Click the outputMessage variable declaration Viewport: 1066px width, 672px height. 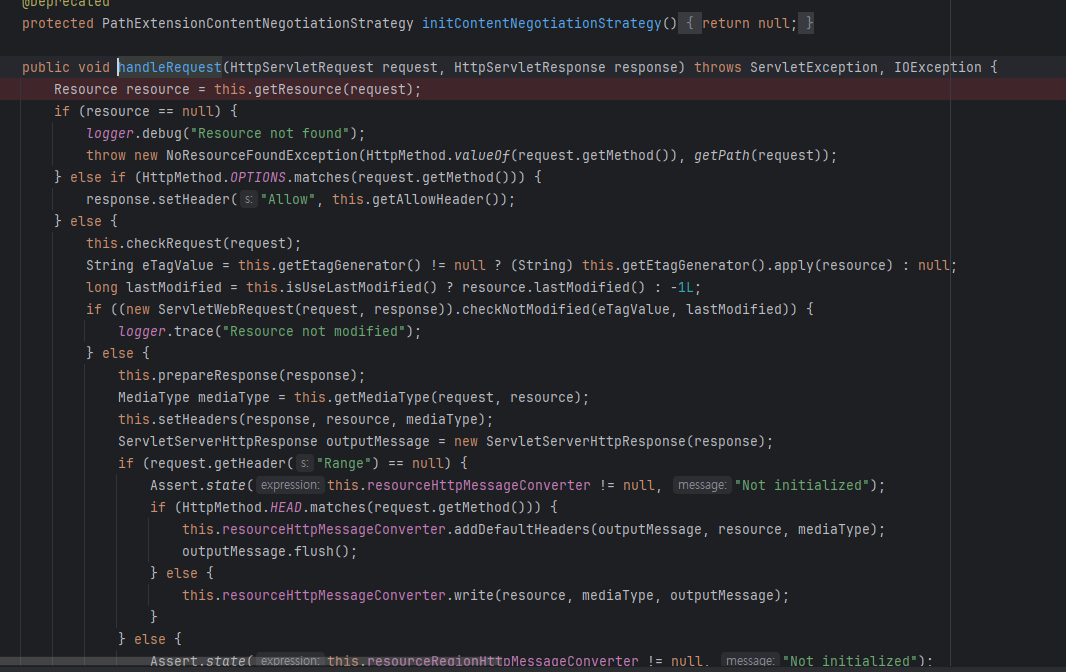pos(377,441)
